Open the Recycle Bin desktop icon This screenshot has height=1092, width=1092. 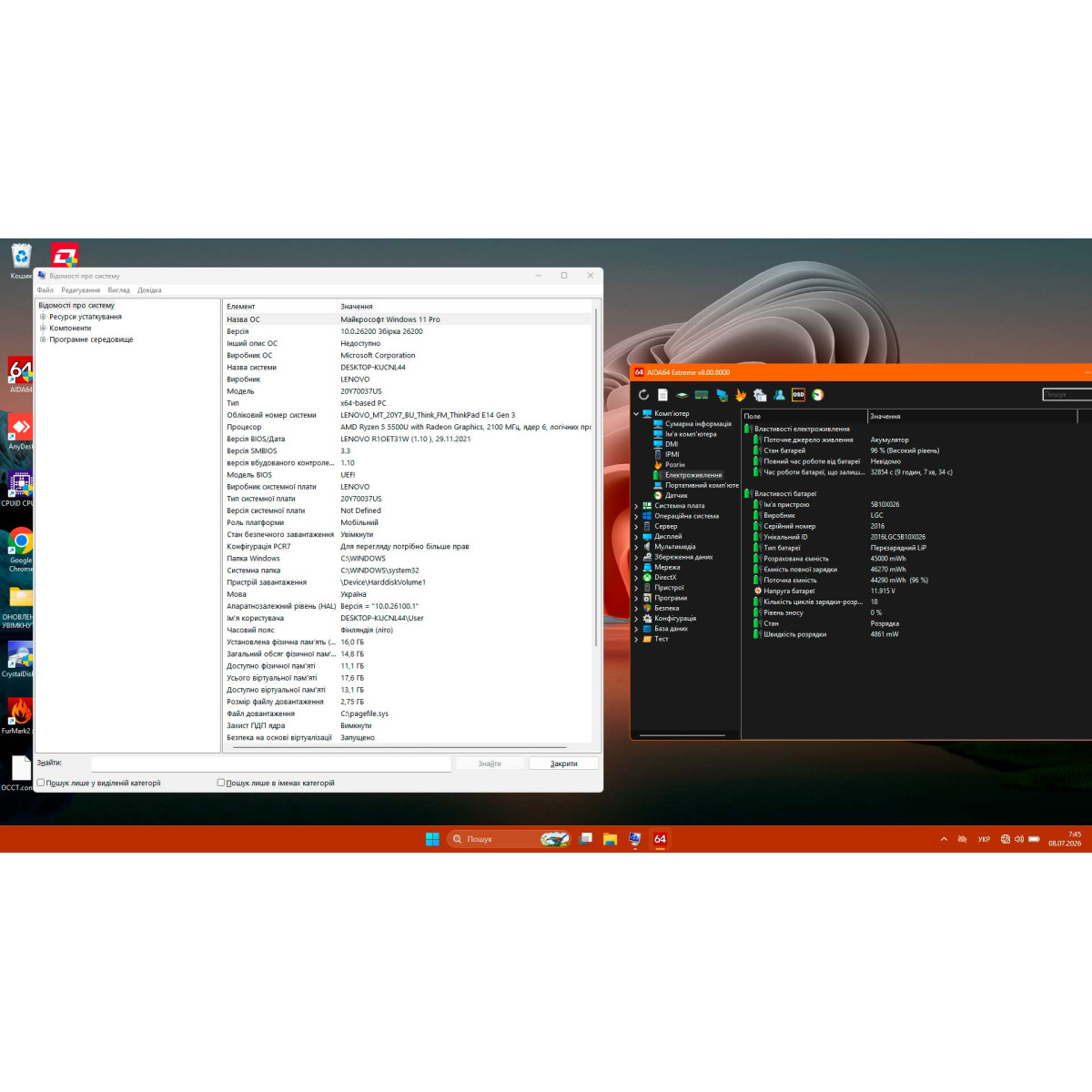(21, 260)
